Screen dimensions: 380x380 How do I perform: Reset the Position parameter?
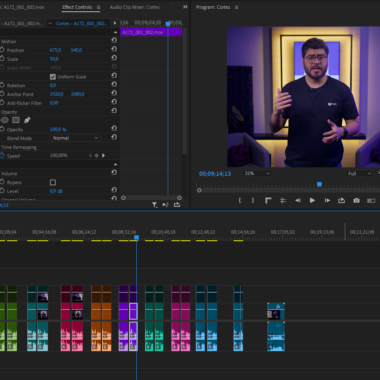point(114,49)
